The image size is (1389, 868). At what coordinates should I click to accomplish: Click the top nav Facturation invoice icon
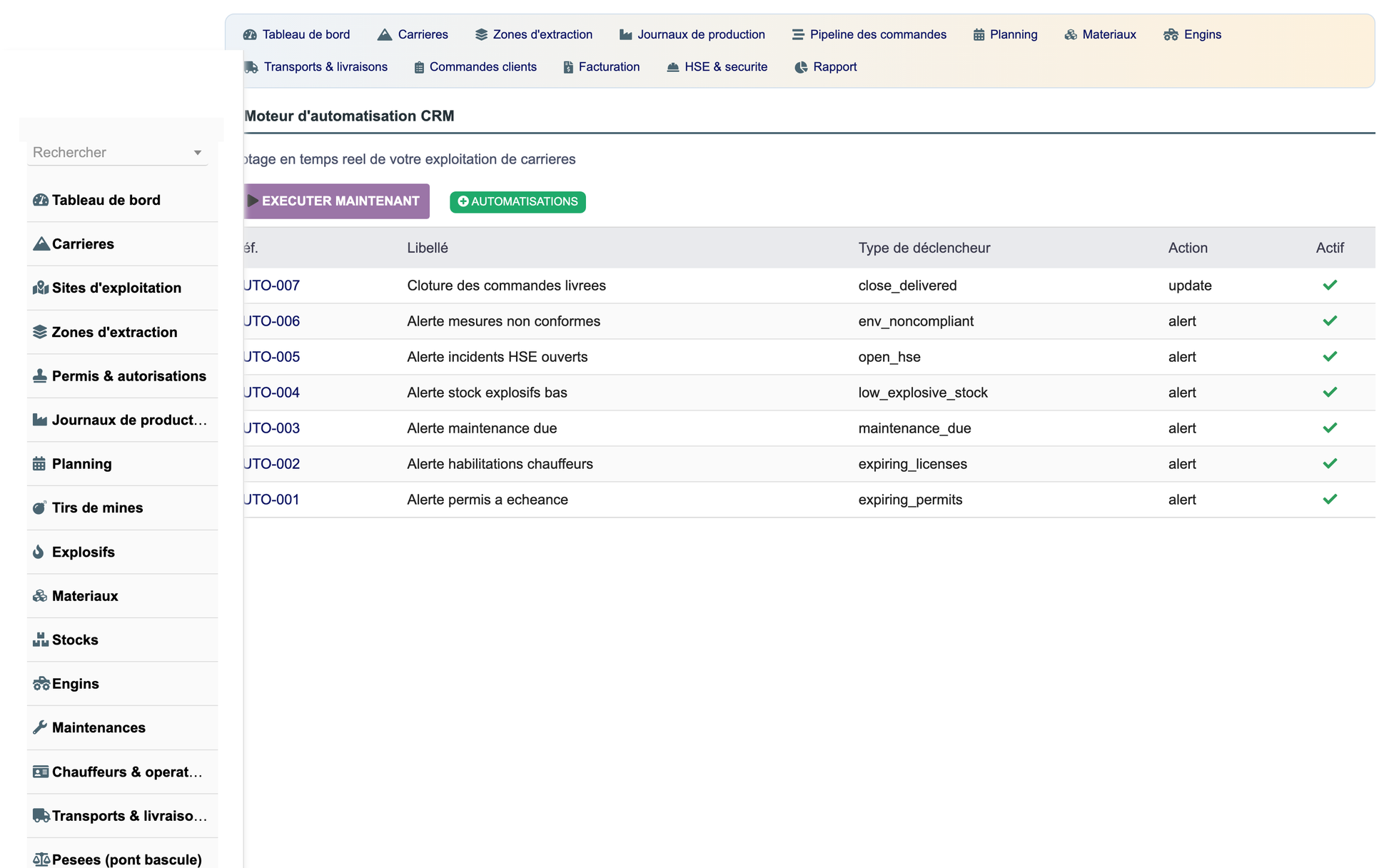[568, 67]
